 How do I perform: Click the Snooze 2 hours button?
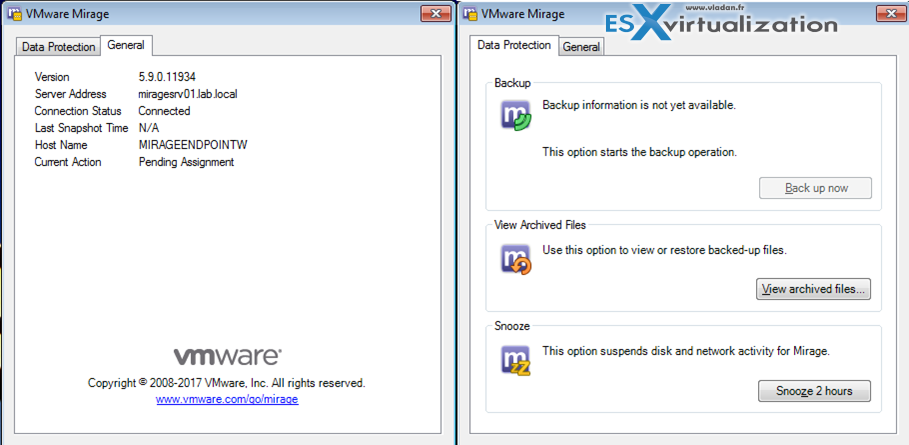[x=814, y=391]
